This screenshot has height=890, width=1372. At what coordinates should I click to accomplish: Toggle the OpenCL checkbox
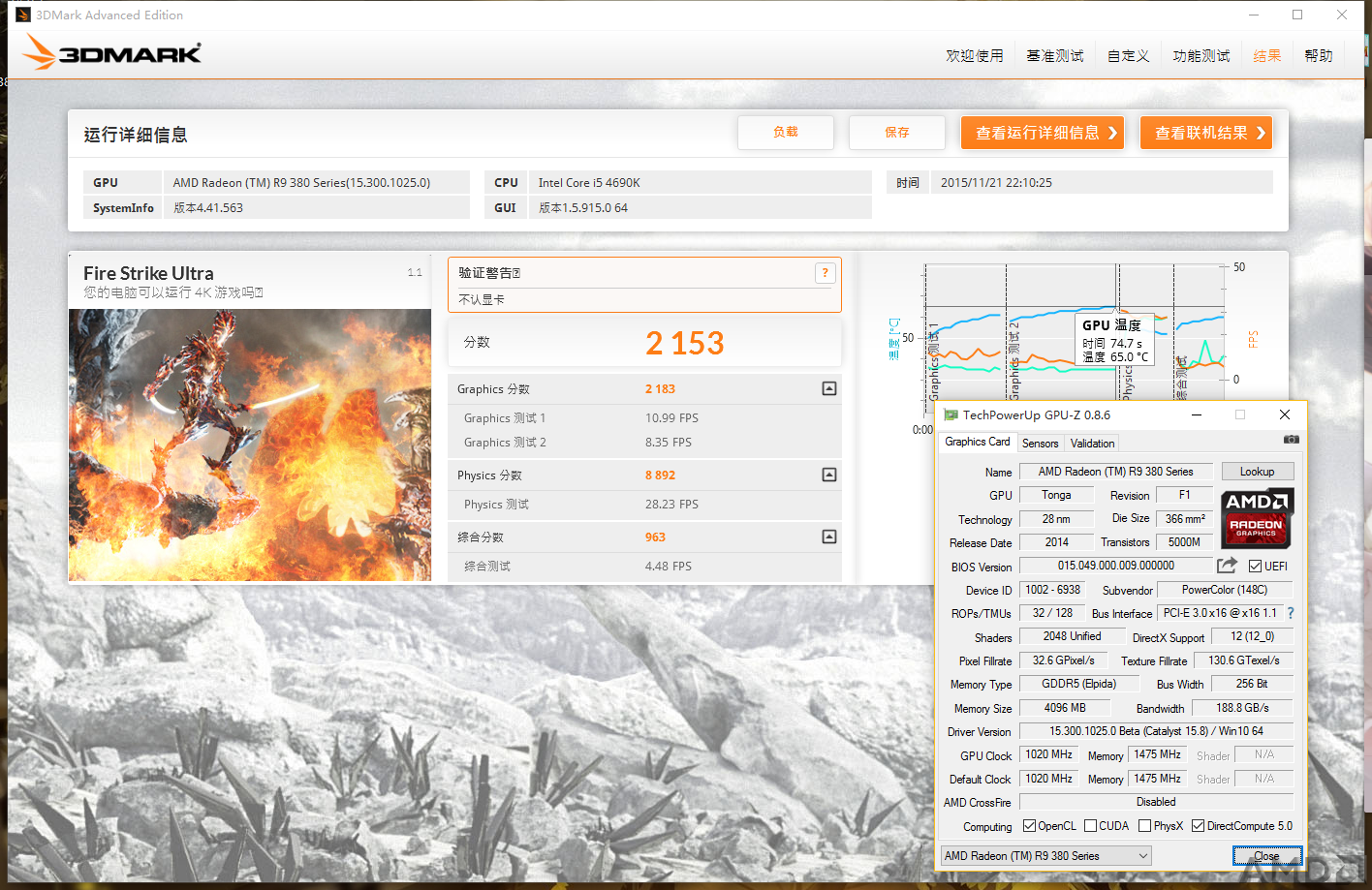click(x=1029, y=826)
